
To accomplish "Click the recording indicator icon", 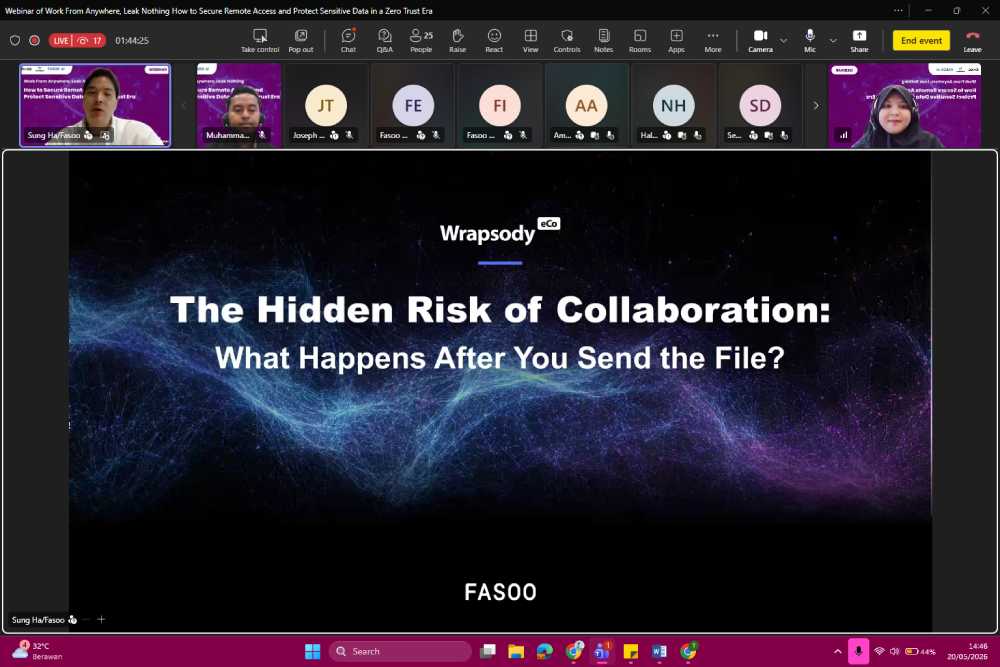I will click(34, 40).
